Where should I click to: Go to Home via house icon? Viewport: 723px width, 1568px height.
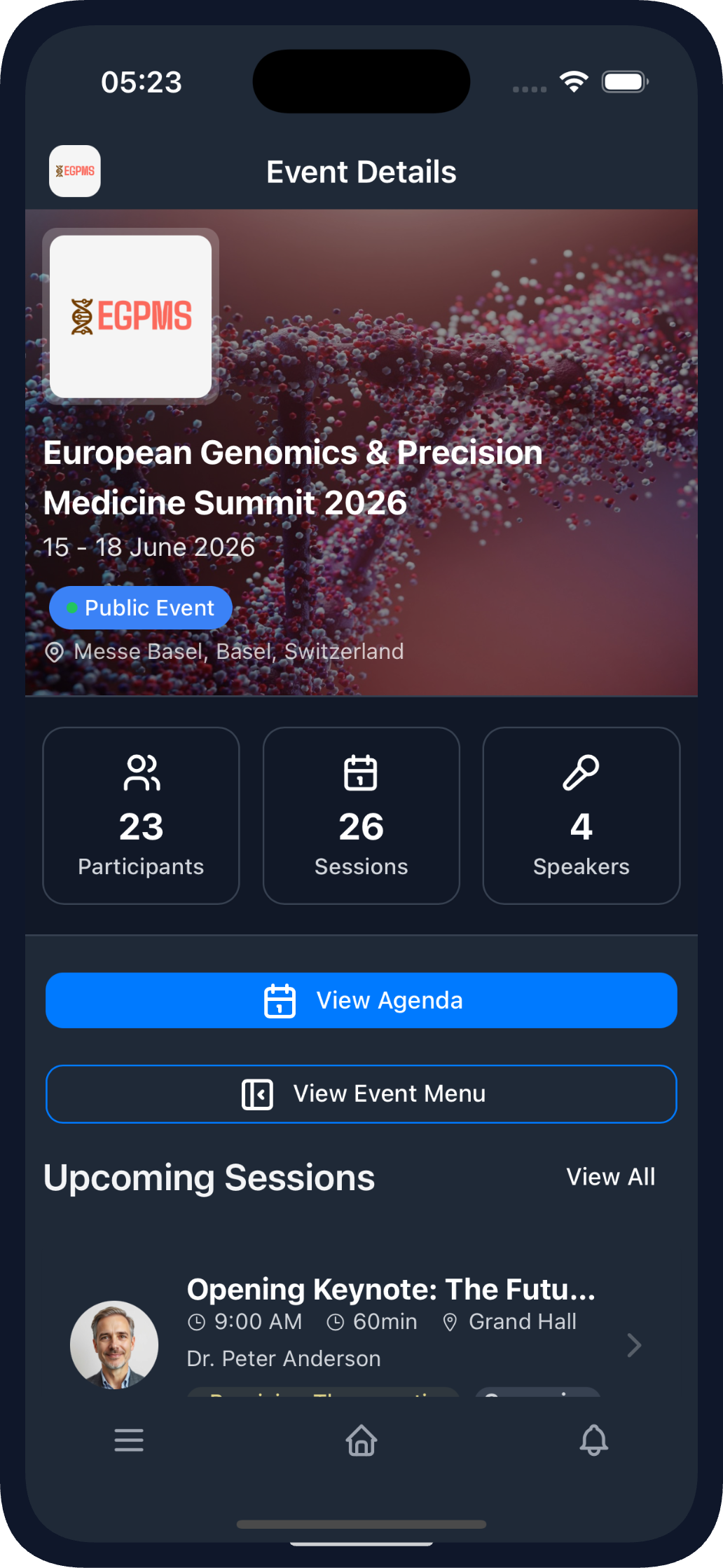coord(361,1440)
